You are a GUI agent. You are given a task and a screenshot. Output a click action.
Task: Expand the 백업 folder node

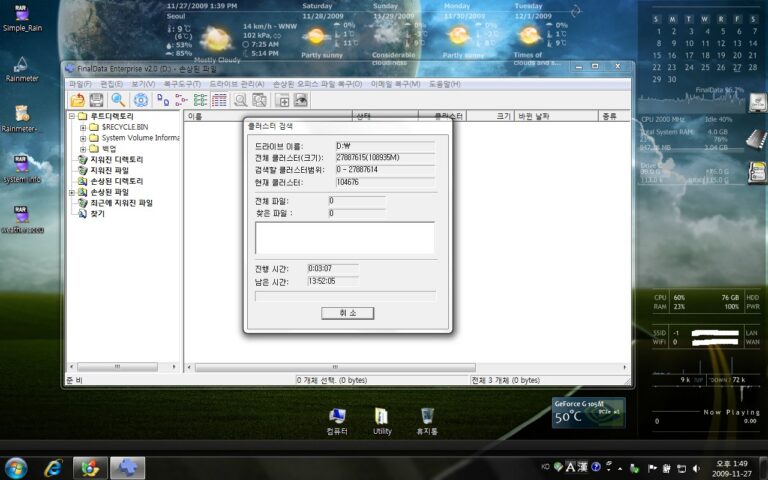(x=83, y=149)
